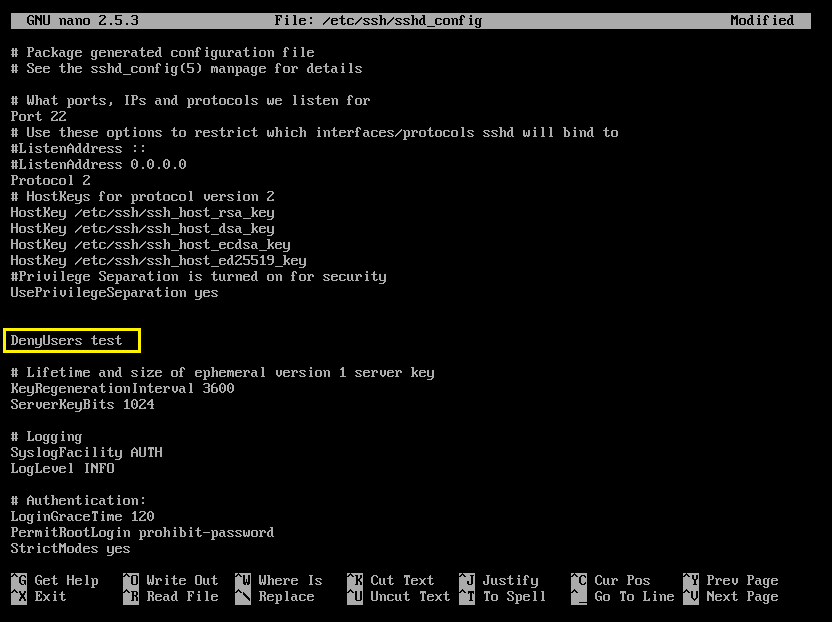The image size is (832, 622).
Task: Click the ^Y Prev Page shortcut
Action: pos(730,580)
